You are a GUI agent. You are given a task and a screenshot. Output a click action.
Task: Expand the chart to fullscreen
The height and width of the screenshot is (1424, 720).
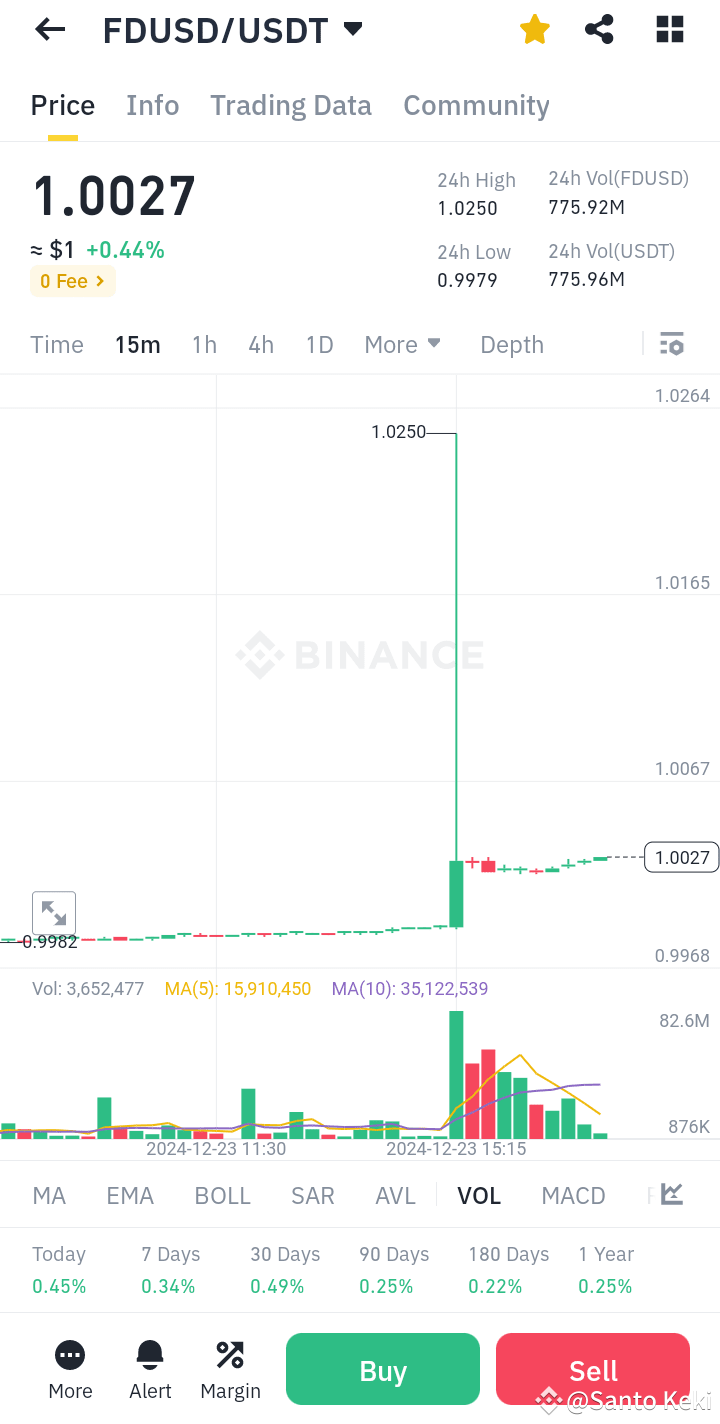click(53, 913)
